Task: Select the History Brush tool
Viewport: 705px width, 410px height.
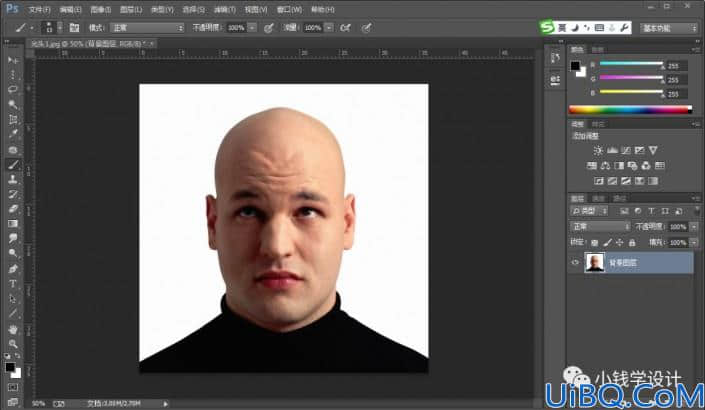Action: [x=13, y=194]
